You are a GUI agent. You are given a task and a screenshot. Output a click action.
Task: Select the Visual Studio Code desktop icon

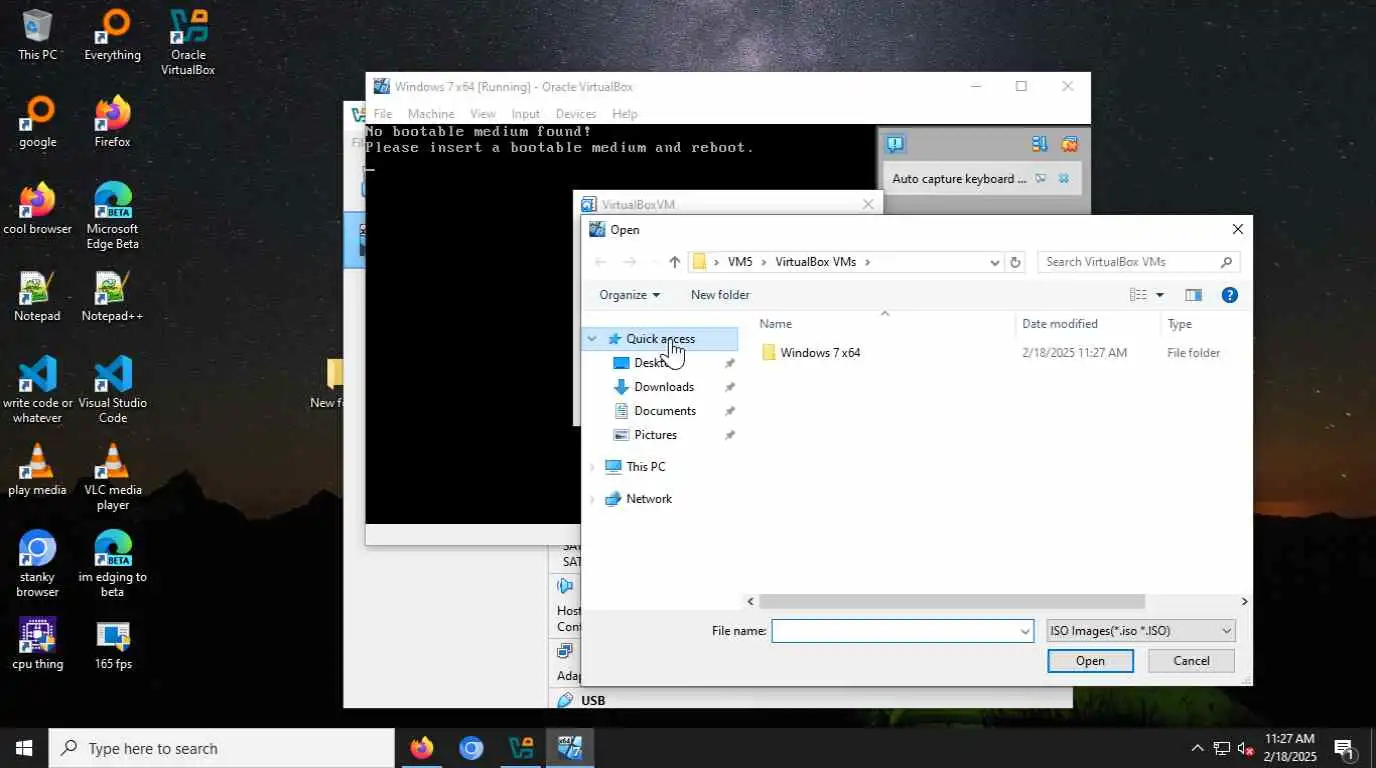tap(112, 390)
